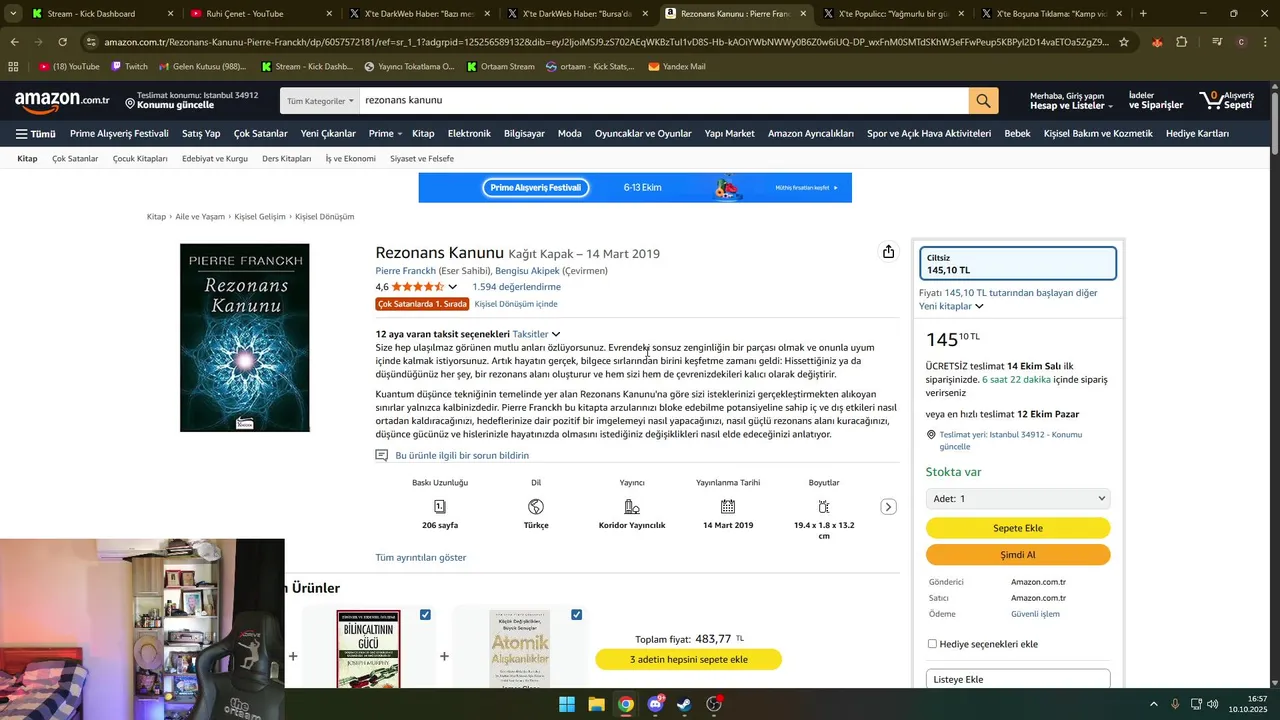Open the Listeye Ekle dropdown
Viewport: 1280px width, 720px height.
(1018, 679)
